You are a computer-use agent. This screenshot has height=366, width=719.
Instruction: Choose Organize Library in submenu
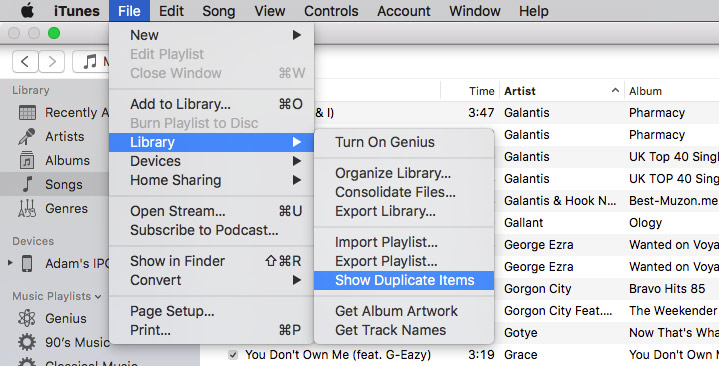point(404,173)
